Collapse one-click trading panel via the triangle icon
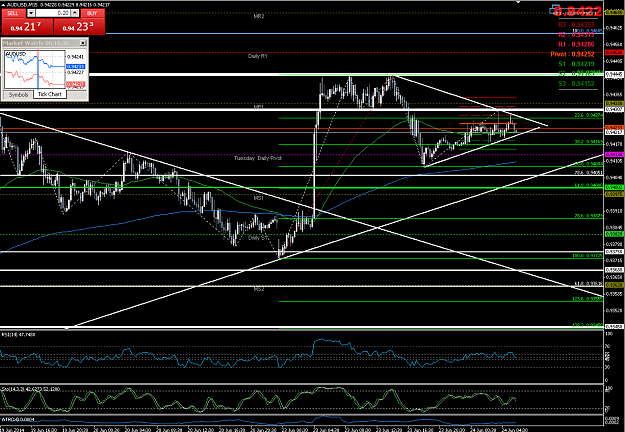 point(3,5)
